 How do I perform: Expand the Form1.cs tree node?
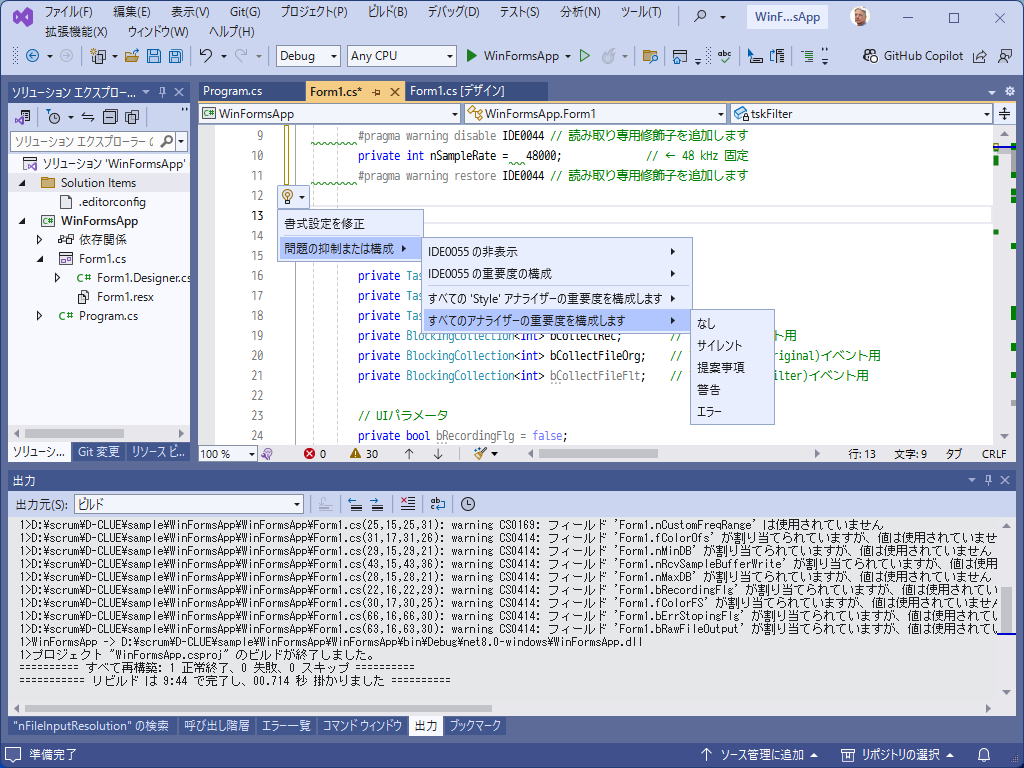tap(40, 259)
